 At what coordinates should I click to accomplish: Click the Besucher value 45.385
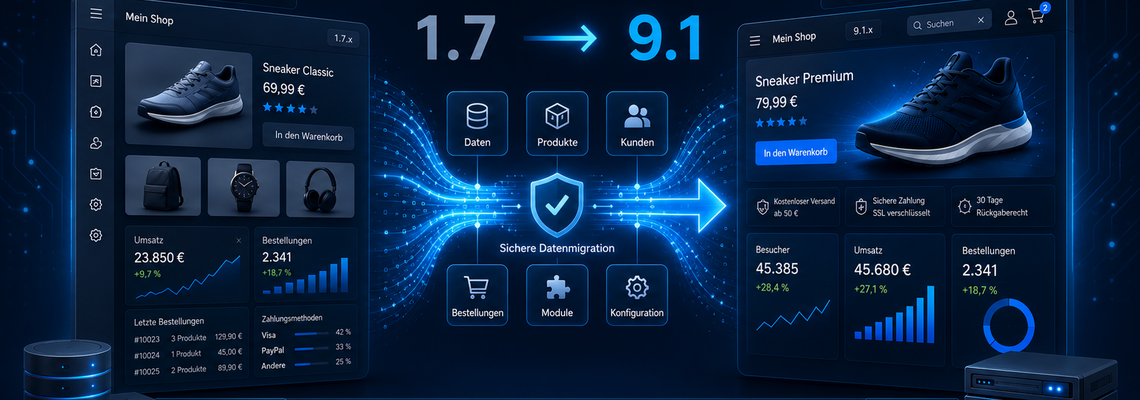coord(777,269)
